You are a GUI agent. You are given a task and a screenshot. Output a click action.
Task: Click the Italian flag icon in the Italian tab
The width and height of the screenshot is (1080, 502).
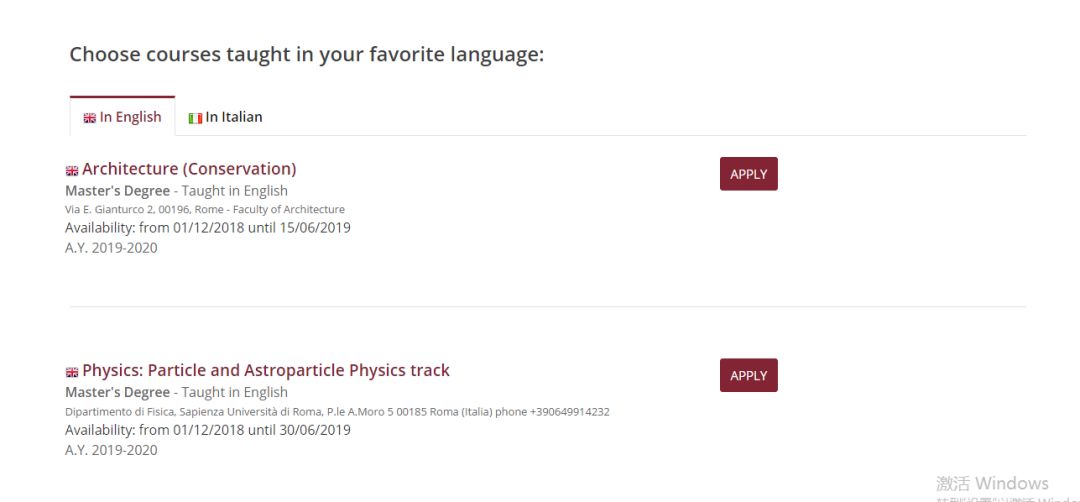click(195, 118)
